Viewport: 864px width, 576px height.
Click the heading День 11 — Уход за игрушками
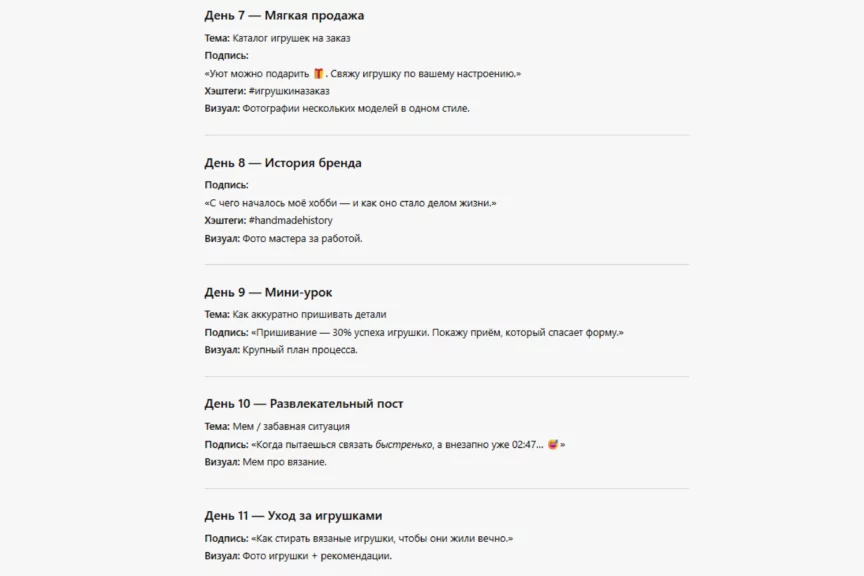pos(293,516)
